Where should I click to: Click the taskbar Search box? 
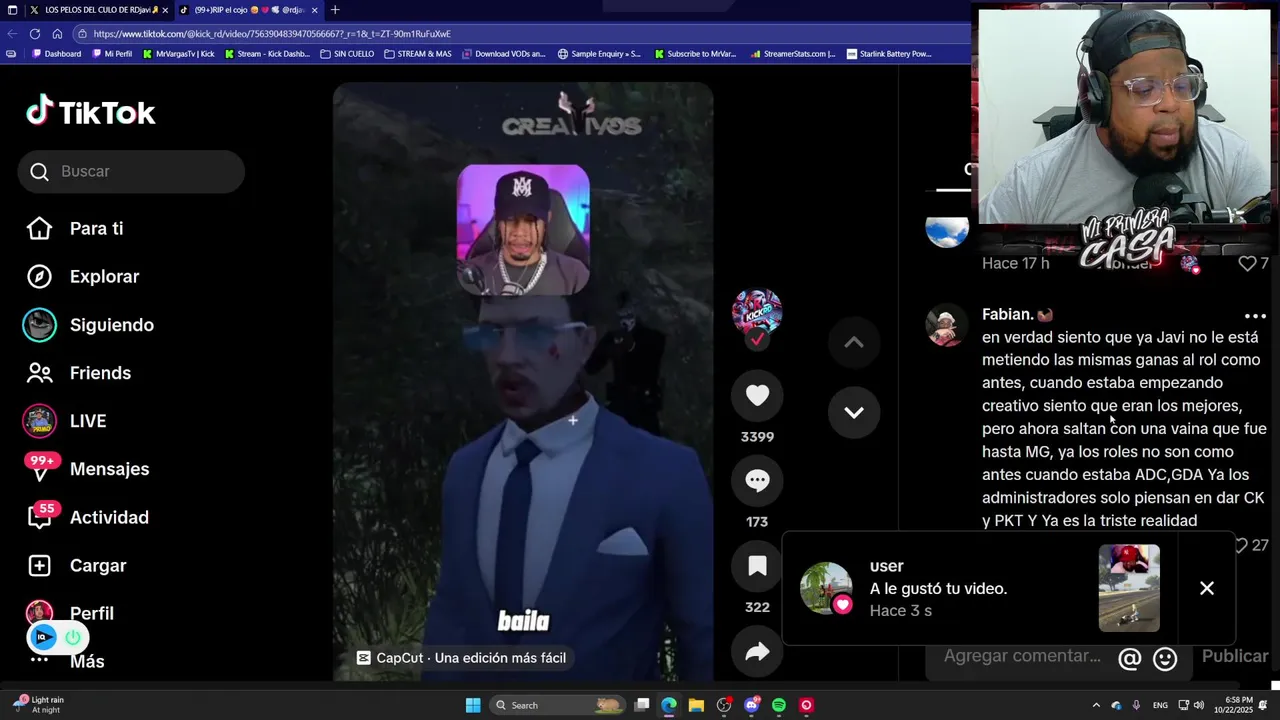(x=559, y=705)
